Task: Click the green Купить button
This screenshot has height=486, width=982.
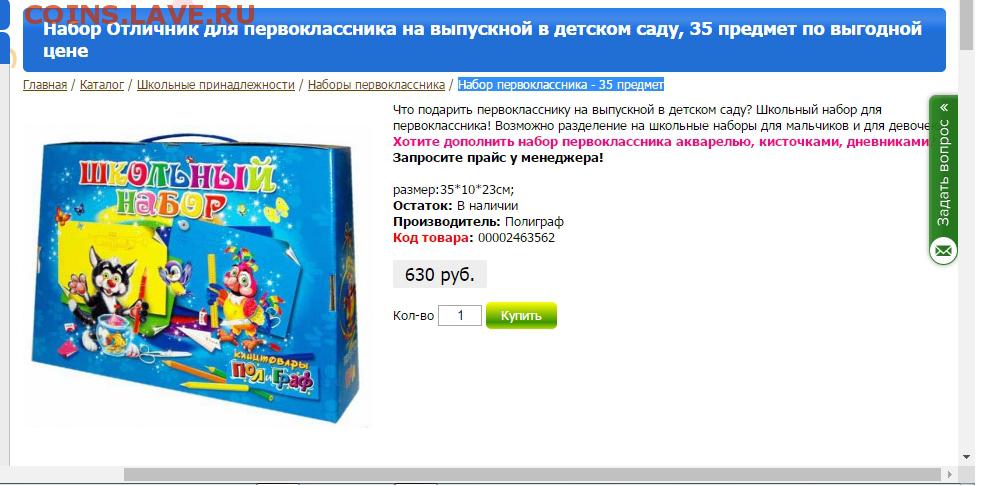Action: point(521,316)
